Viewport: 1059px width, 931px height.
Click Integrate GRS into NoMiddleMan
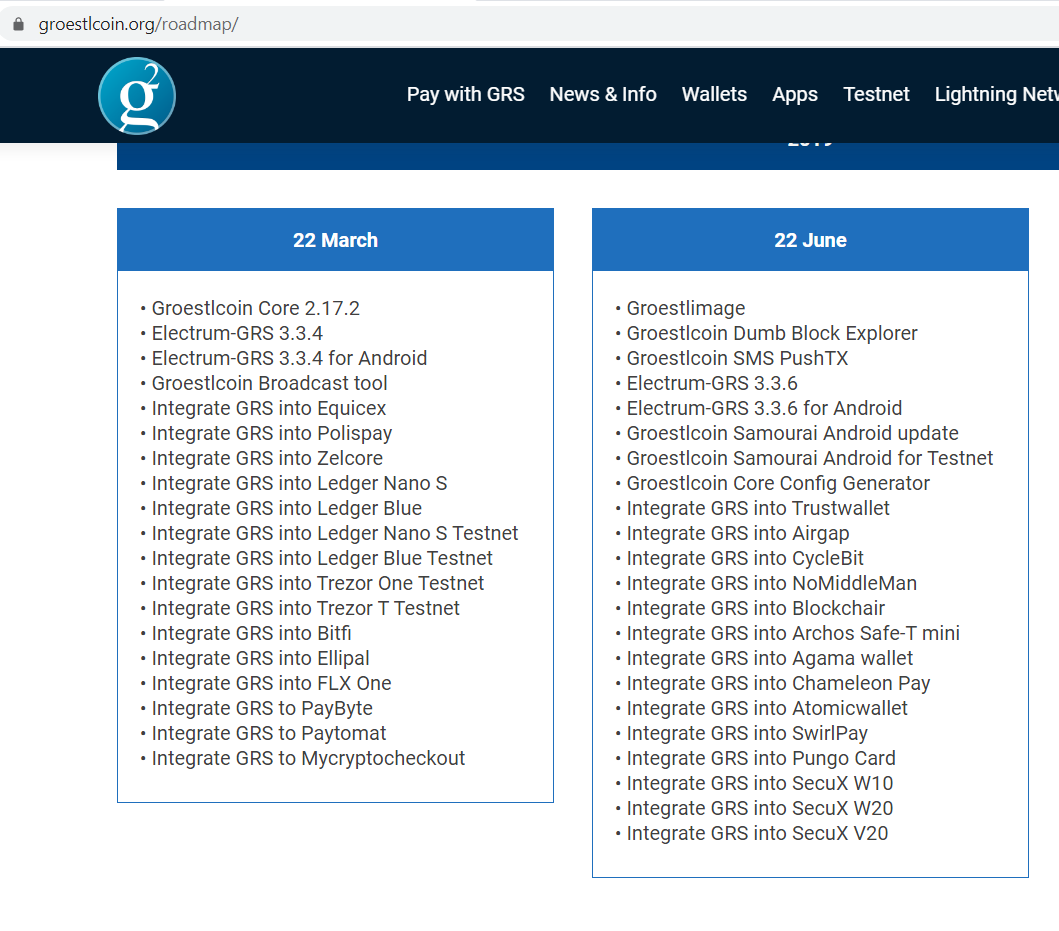point(771,583)
